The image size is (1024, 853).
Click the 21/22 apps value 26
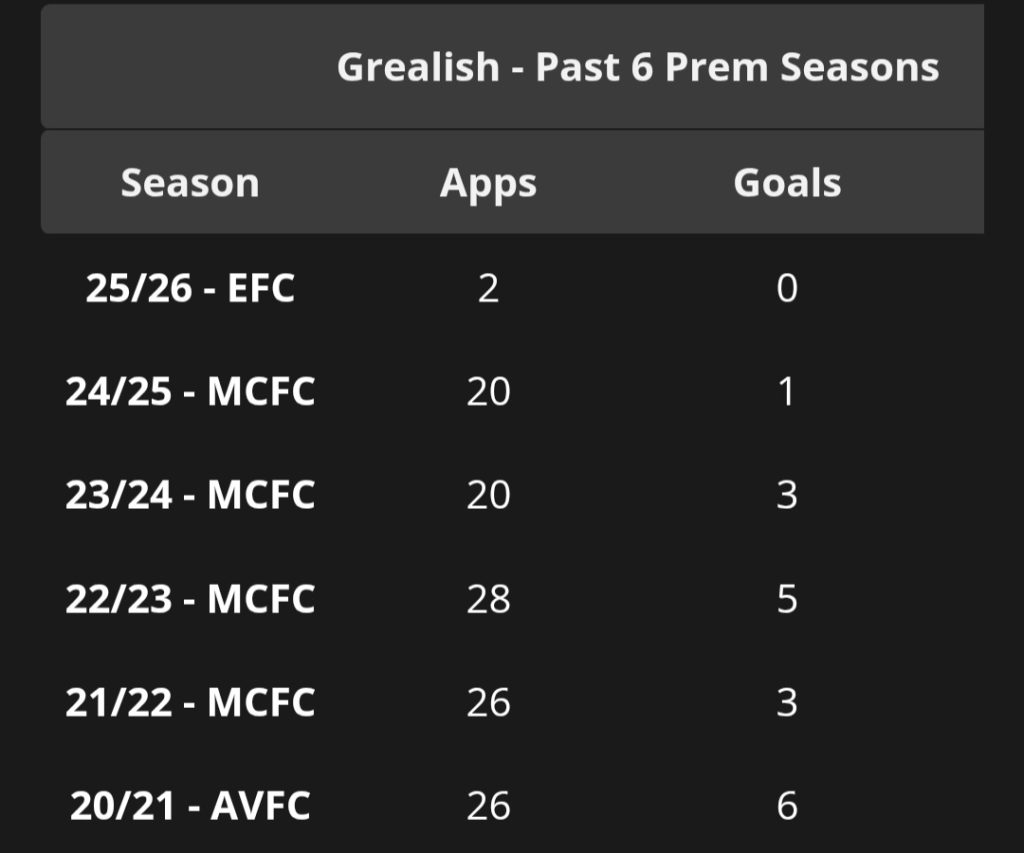[488, 703]
